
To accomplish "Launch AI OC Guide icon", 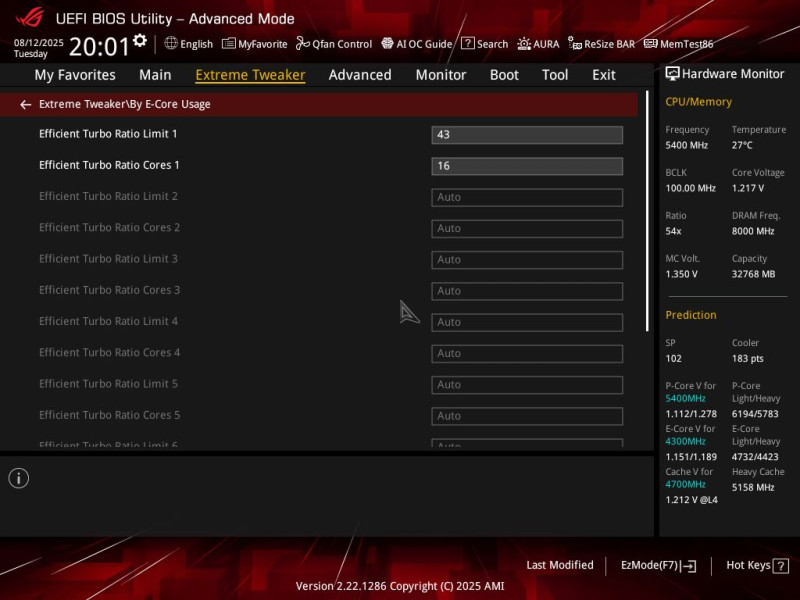I will 387,43.
